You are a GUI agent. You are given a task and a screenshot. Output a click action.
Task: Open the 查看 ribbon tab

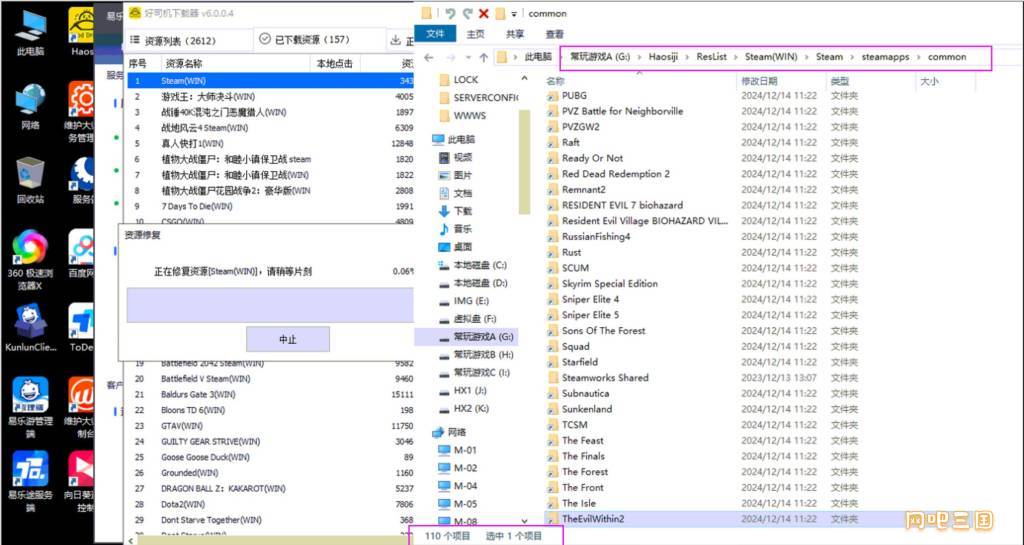(x=554, y=34)
